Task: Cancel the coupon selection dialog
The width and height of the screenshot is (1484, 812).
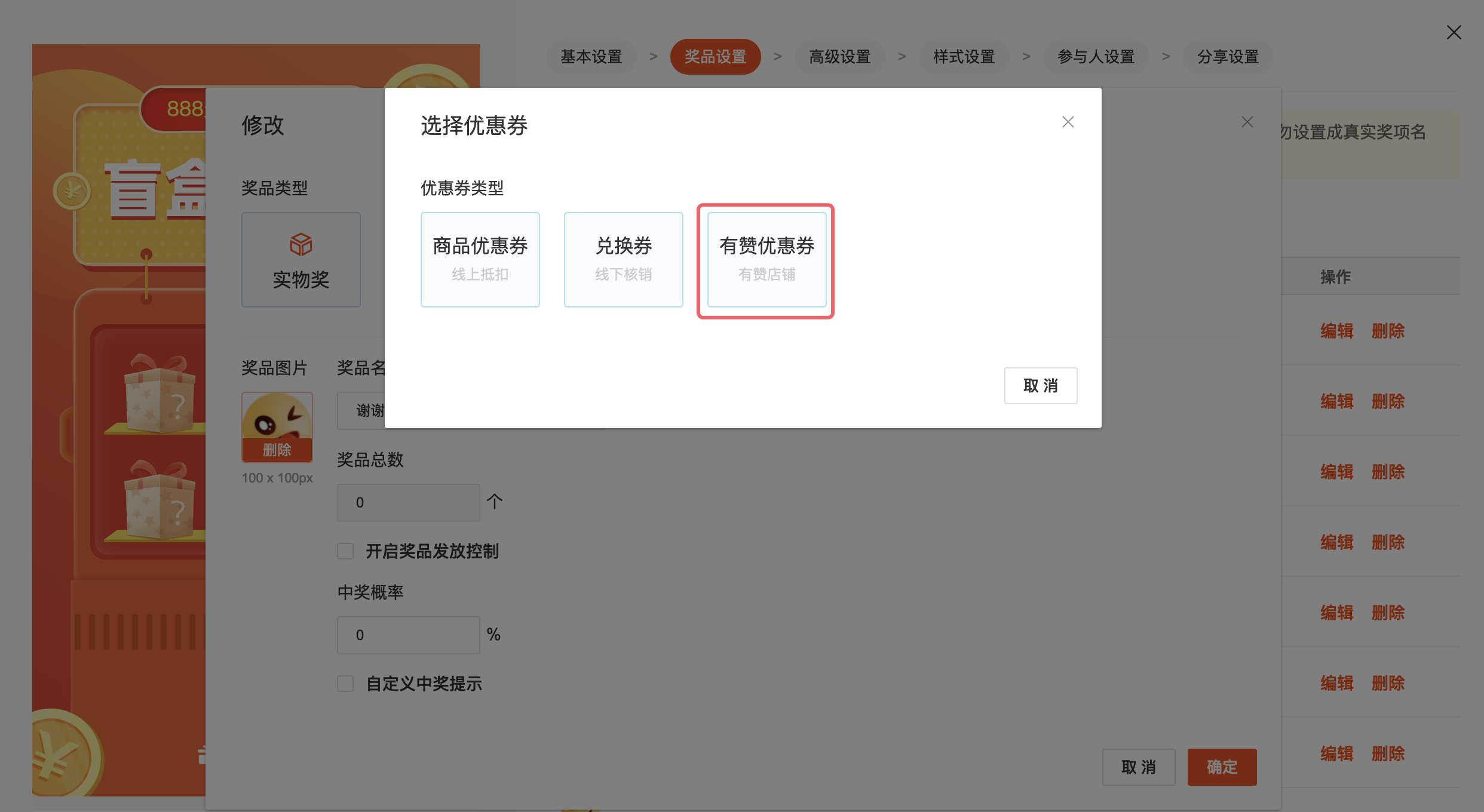Action: [x=1040, y=386]
